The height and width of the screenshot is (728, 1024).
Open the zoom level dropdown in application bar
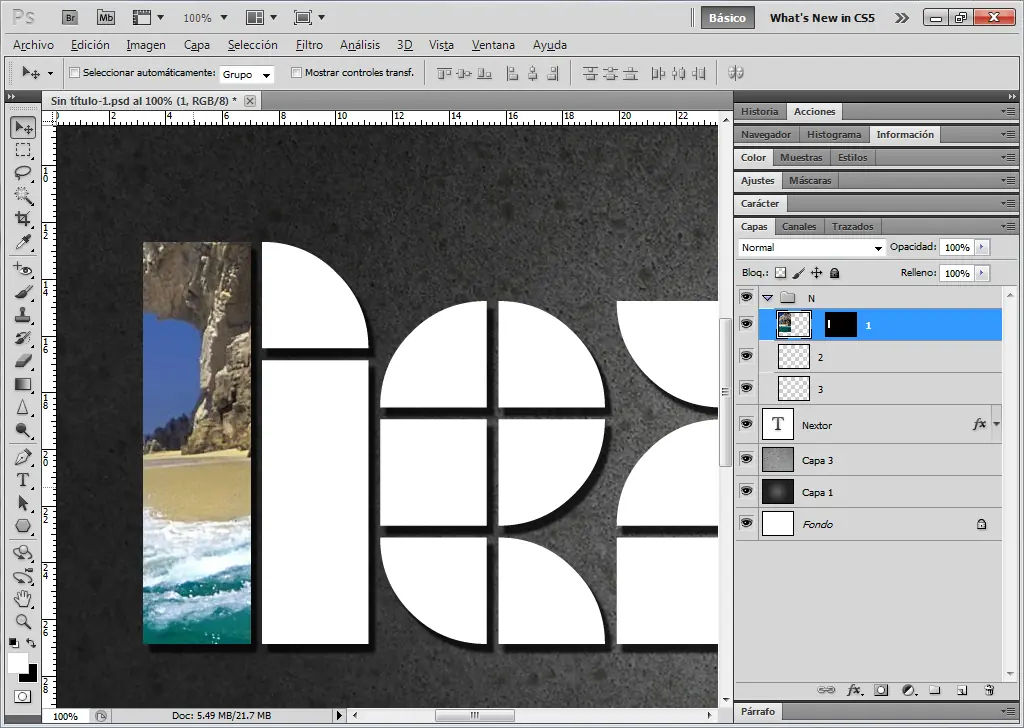pos(204,17)
